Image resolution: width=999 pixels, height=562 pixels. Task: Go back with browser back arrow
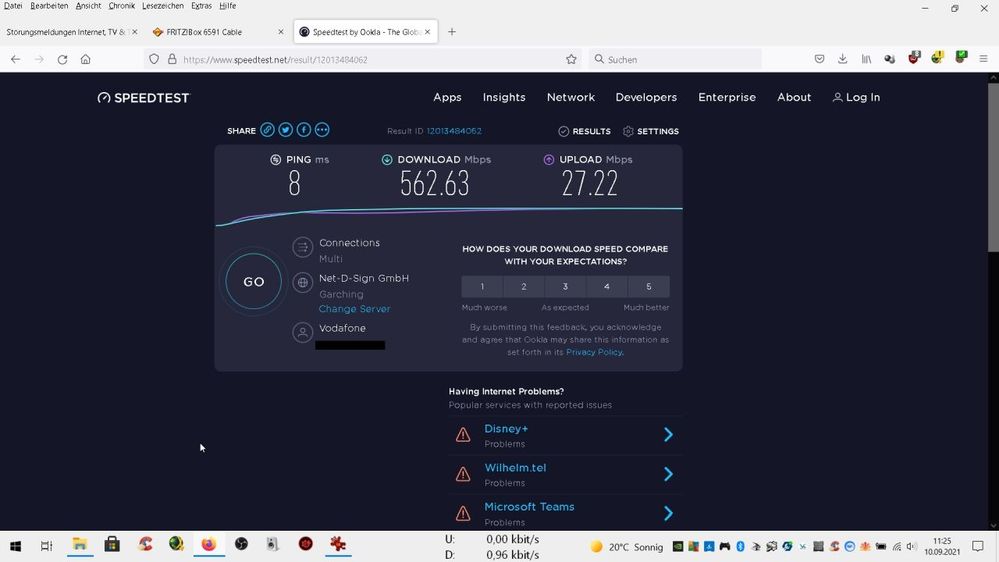pyautogui.click(x=15, y=59)
